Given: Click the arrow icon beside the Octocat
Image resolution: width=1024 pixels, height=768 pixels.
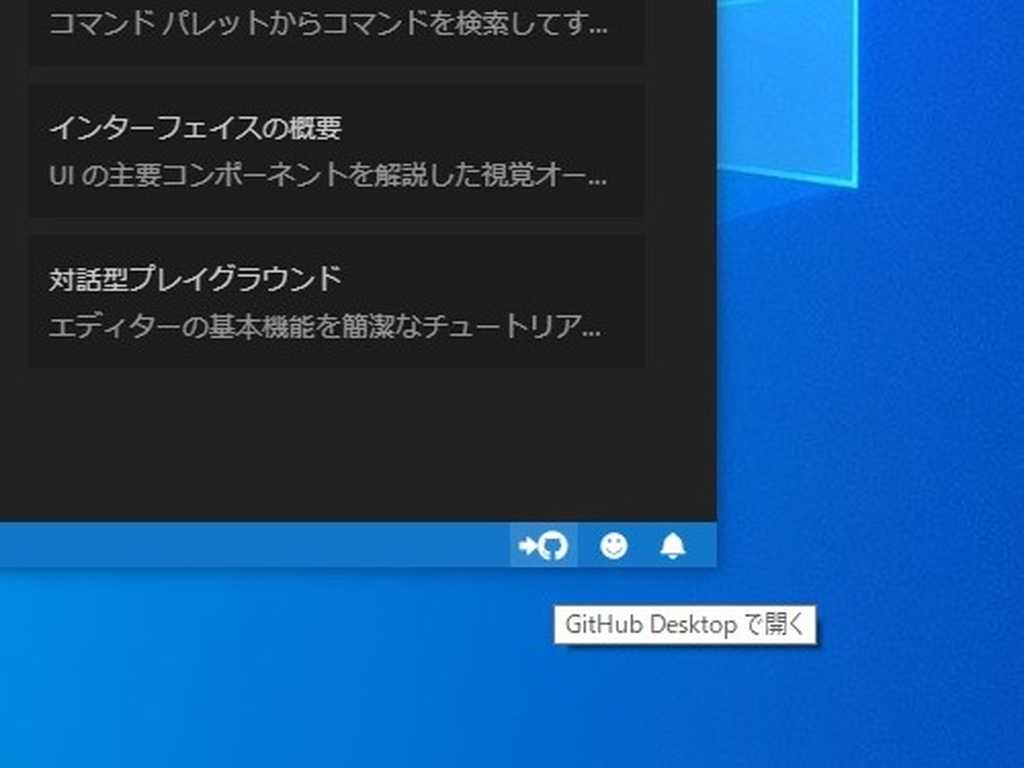Looking at the screenshot, I should click(527, 545).
